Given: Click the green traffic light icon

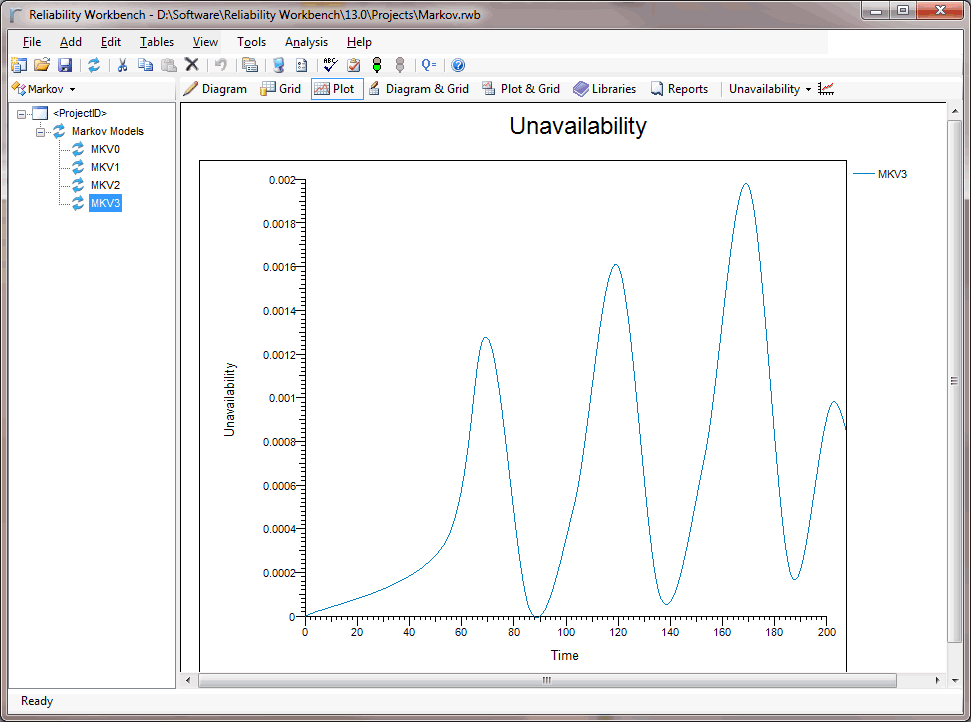Looking at the screenshot, I should (377, 65).
